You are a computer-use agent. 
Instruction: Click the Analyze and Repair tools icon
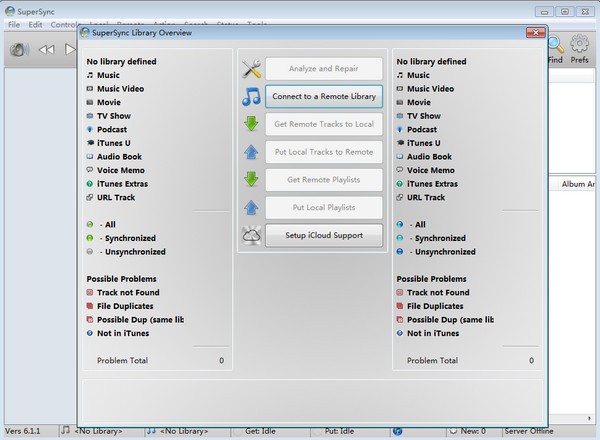coord(251,69)
